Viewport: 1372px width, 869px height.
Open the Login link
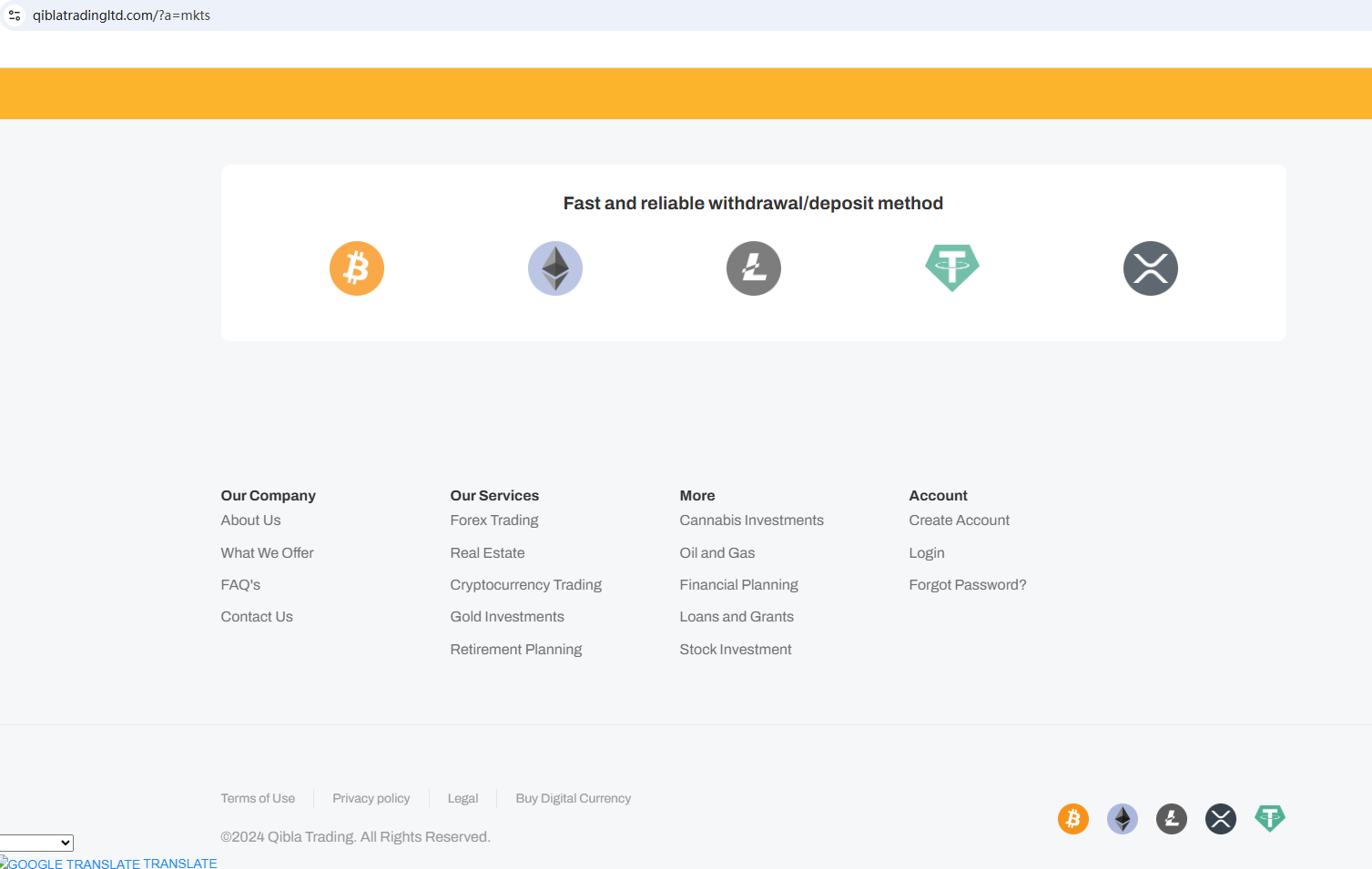tap(927, 553)
